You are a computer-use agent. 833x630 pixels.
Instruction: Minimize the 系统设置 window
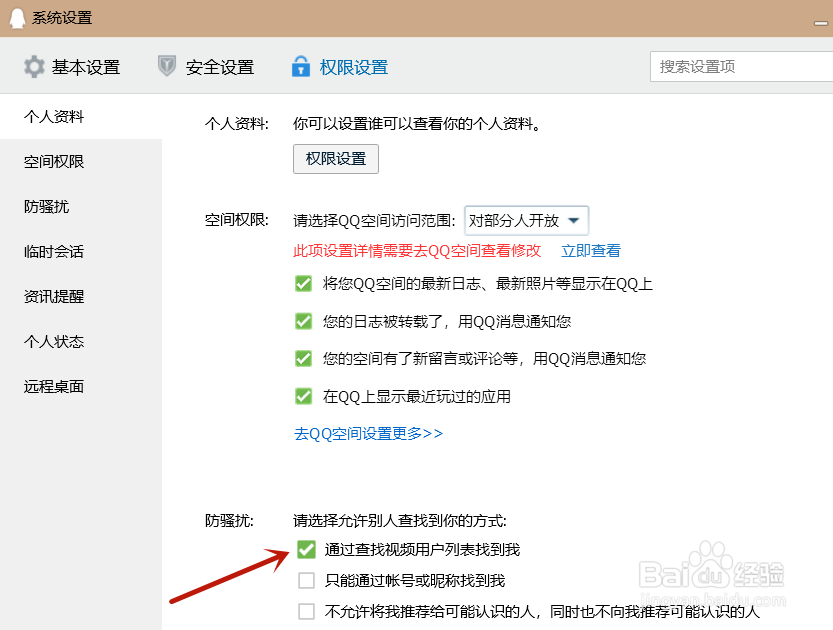point(821,23)
